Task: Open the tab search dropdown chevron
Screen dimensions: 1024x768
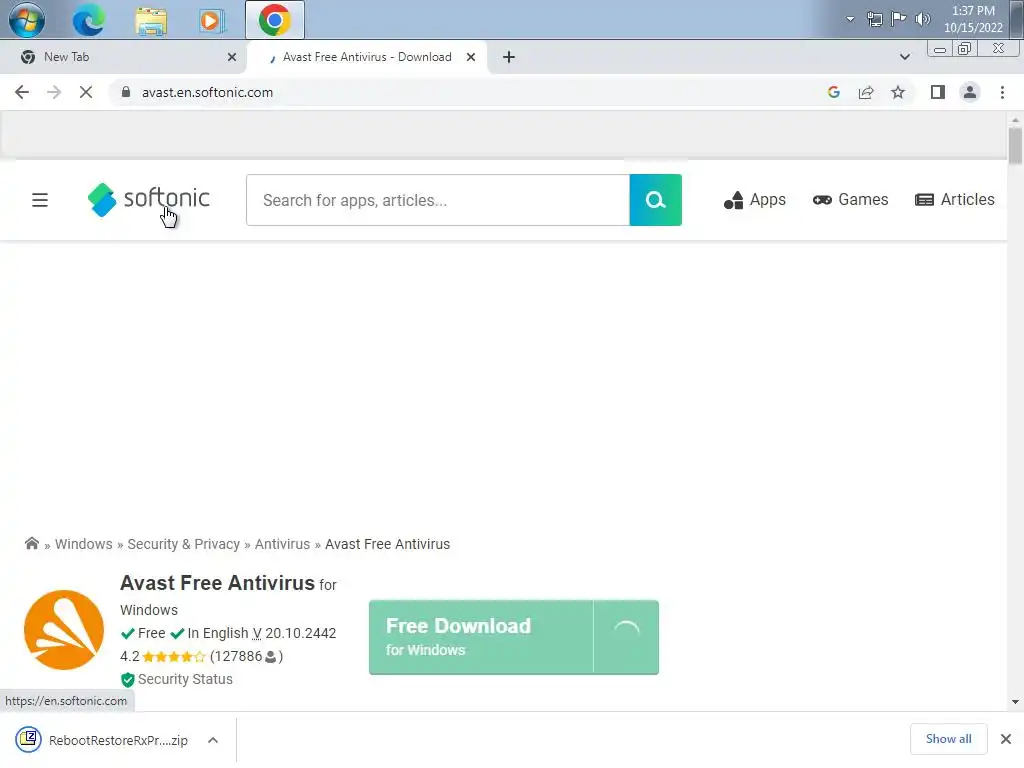Action: [904, 57]
